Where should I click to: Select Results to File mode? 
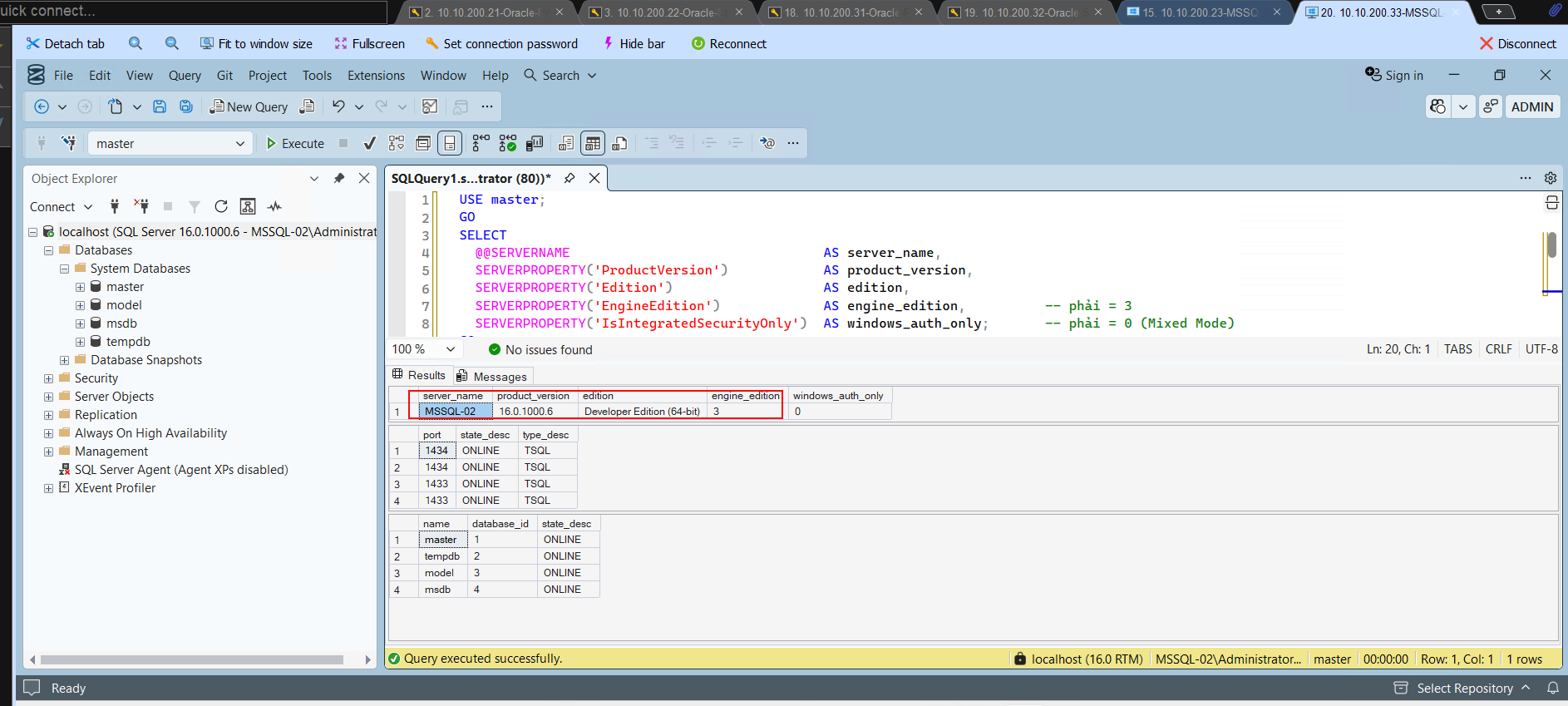pos(619,143)
